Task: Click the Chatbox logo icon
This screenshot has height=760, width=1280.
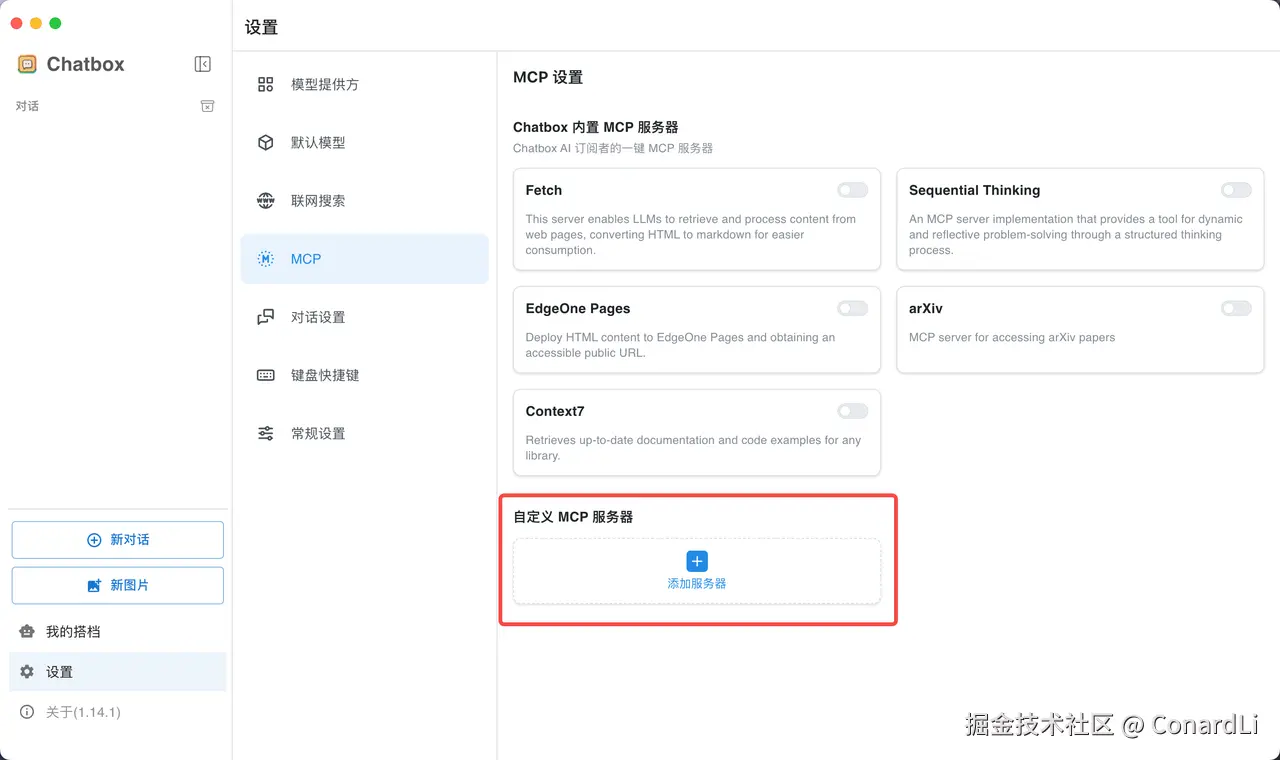Action: click(27, 64)
